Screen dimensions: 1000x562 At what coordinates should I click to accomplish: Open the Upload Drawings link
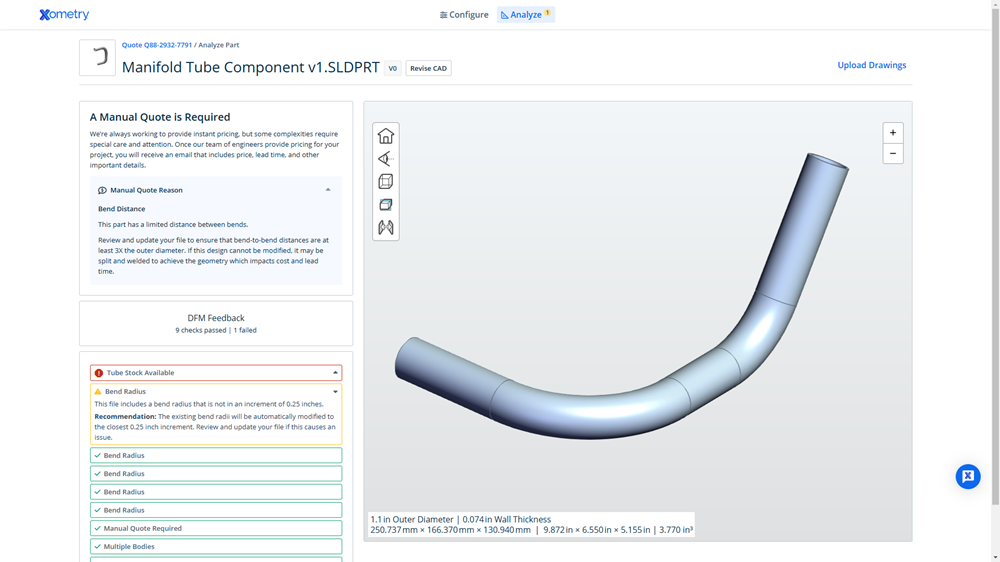[x=871, y=65]
